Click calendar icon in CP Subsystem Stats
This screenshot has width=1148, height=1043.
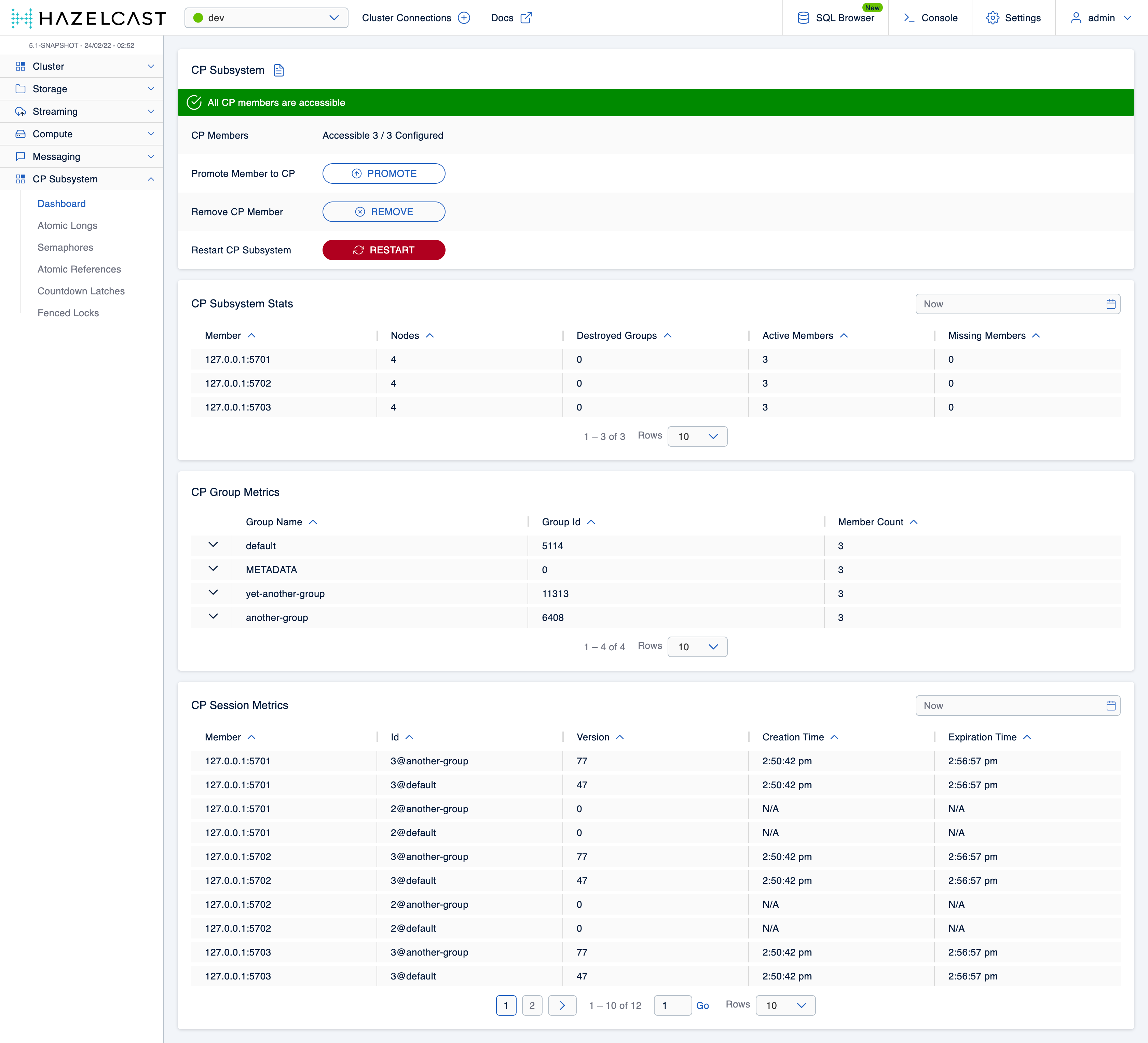point(1110,304)
